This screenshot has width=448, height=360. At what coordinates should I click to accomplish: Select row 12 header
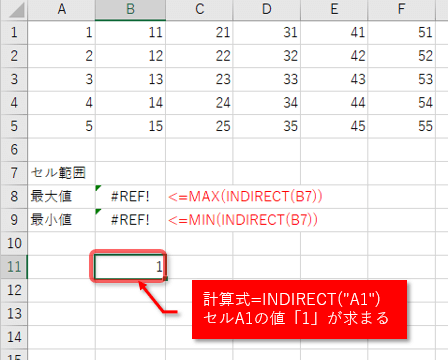coord(14,290)
